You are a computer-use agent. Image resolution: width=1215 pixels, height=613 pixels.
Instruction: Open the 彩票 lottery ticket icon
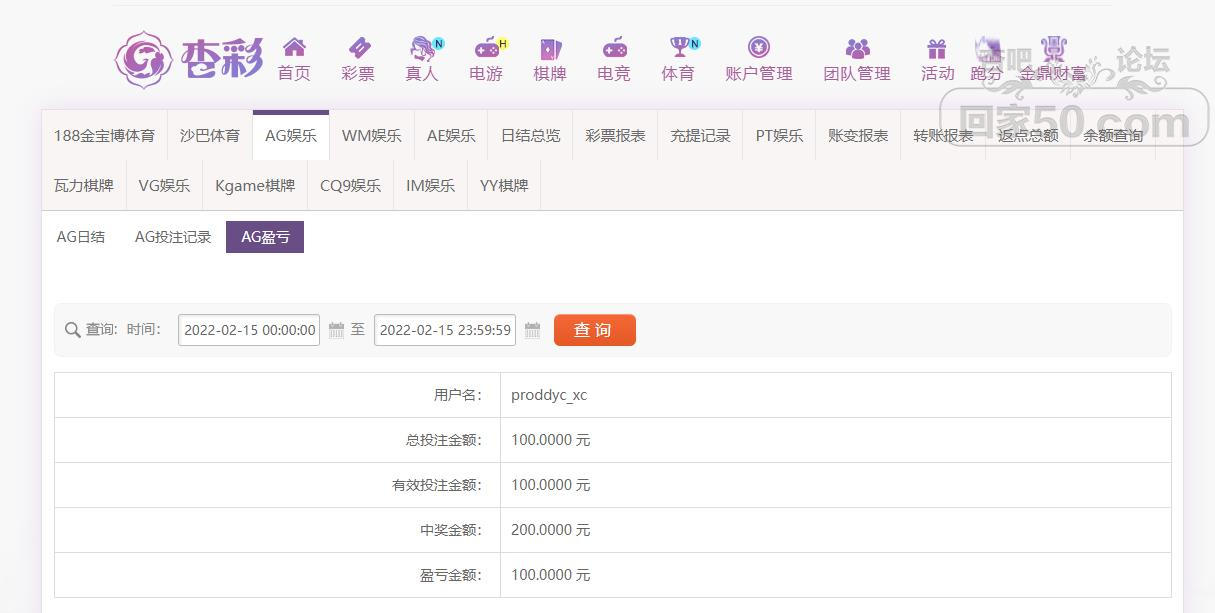coord(358,47)
